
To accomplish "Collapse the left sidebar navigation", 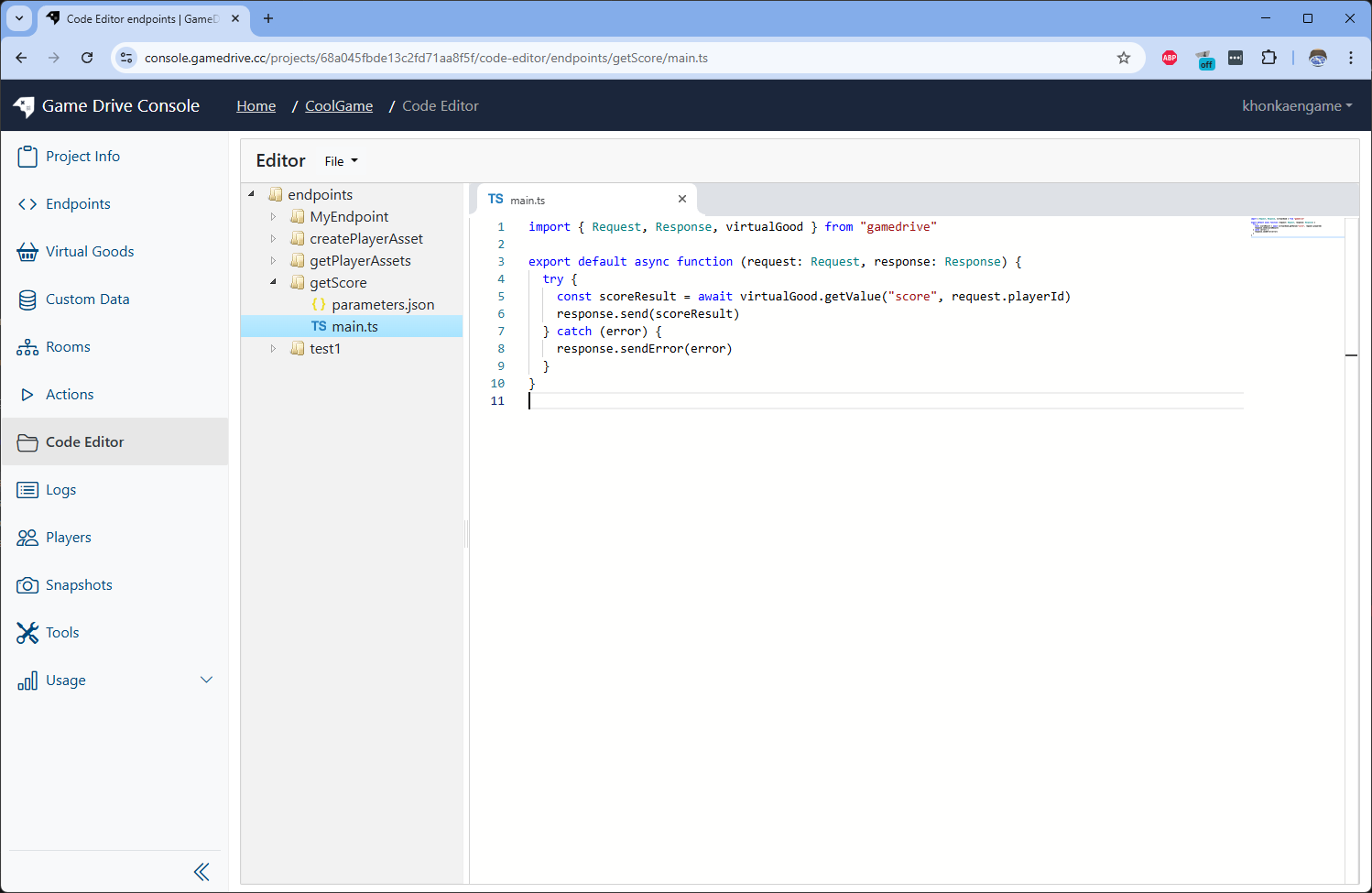I will pos(201,871).
